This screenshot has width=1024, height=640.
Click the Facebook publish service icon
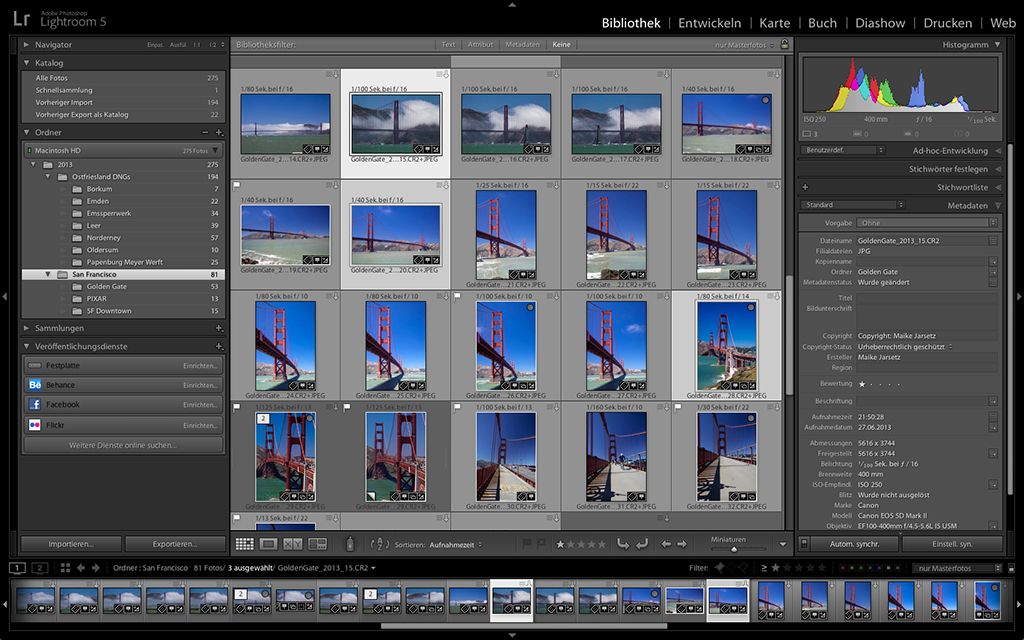(x=34, y=405)
